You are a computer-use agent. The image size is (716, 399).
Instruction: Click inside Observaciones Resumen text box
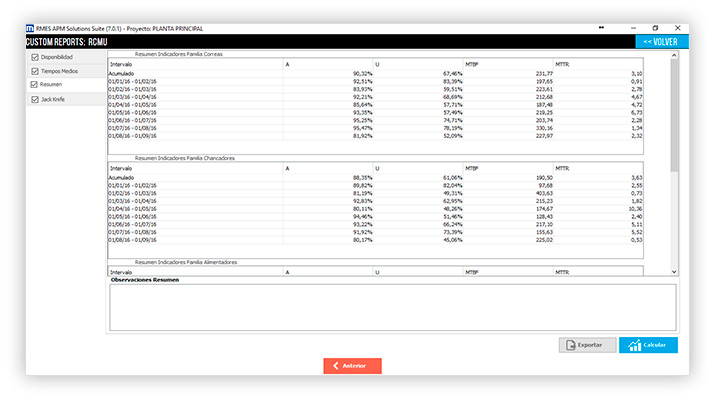pyautogui.click(x=393, y=307)
